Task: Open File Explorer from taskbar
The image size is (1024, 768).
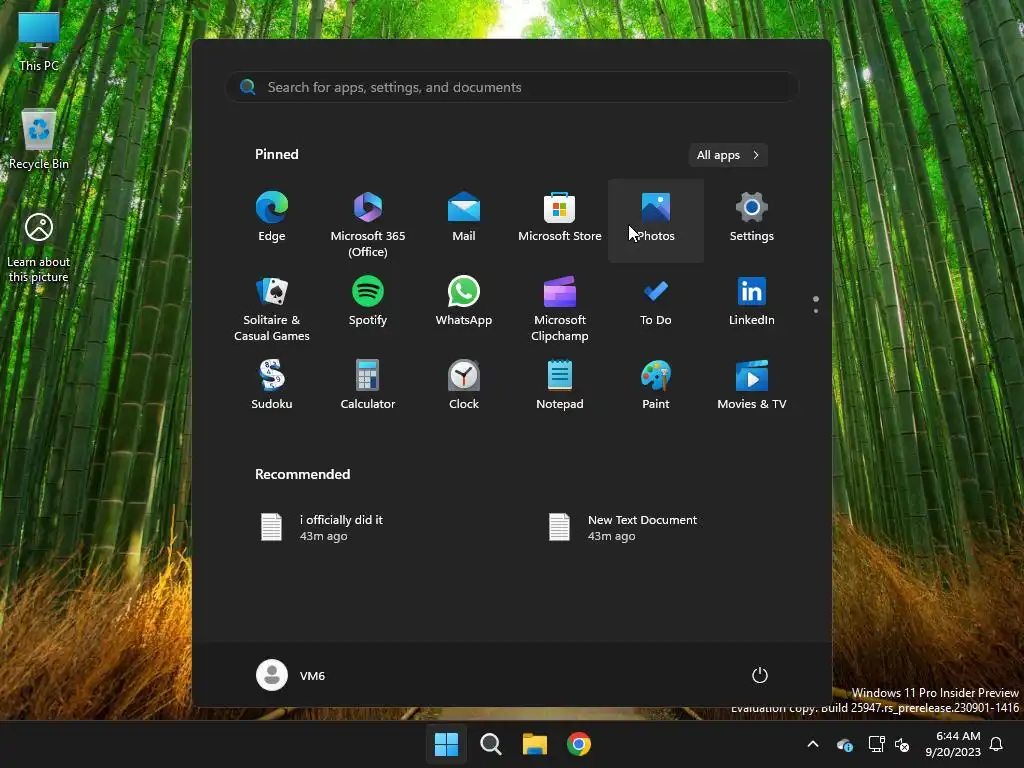Action: tap(535, 744)
